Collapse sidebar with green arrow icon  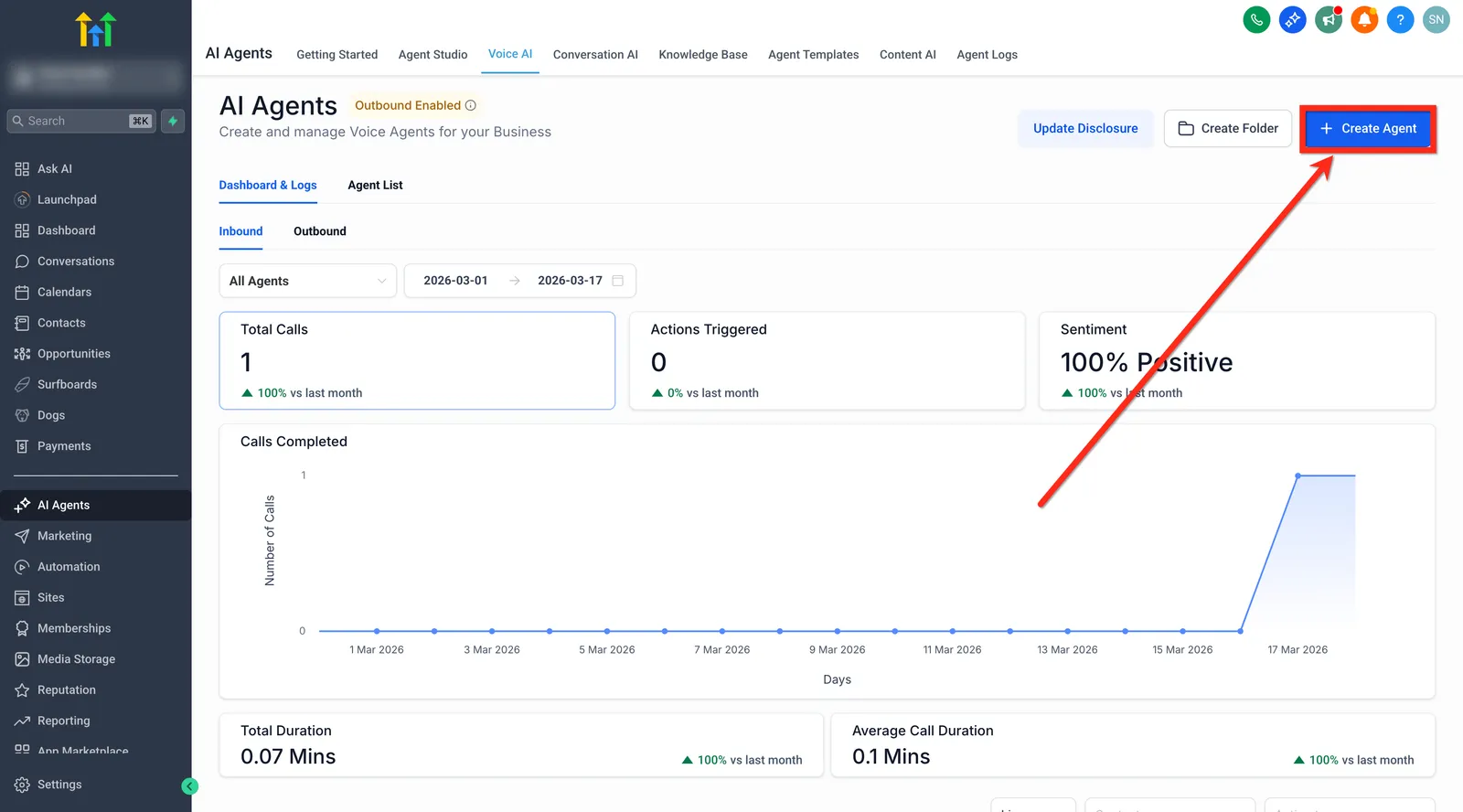(x=190, y=785)
